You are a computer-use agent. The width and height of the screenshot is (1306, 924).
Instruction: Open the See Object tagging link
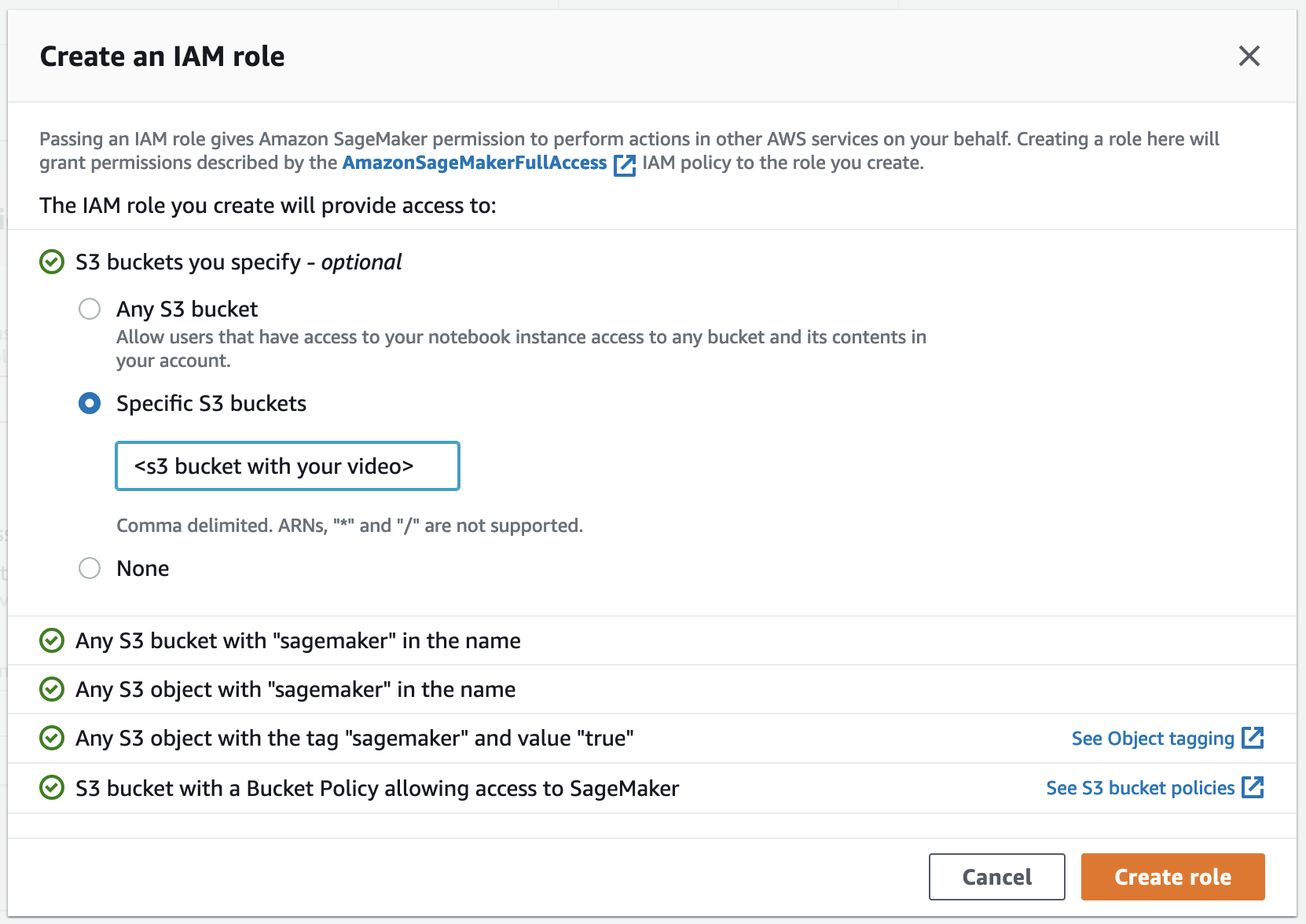click(x=1152, y=739)
